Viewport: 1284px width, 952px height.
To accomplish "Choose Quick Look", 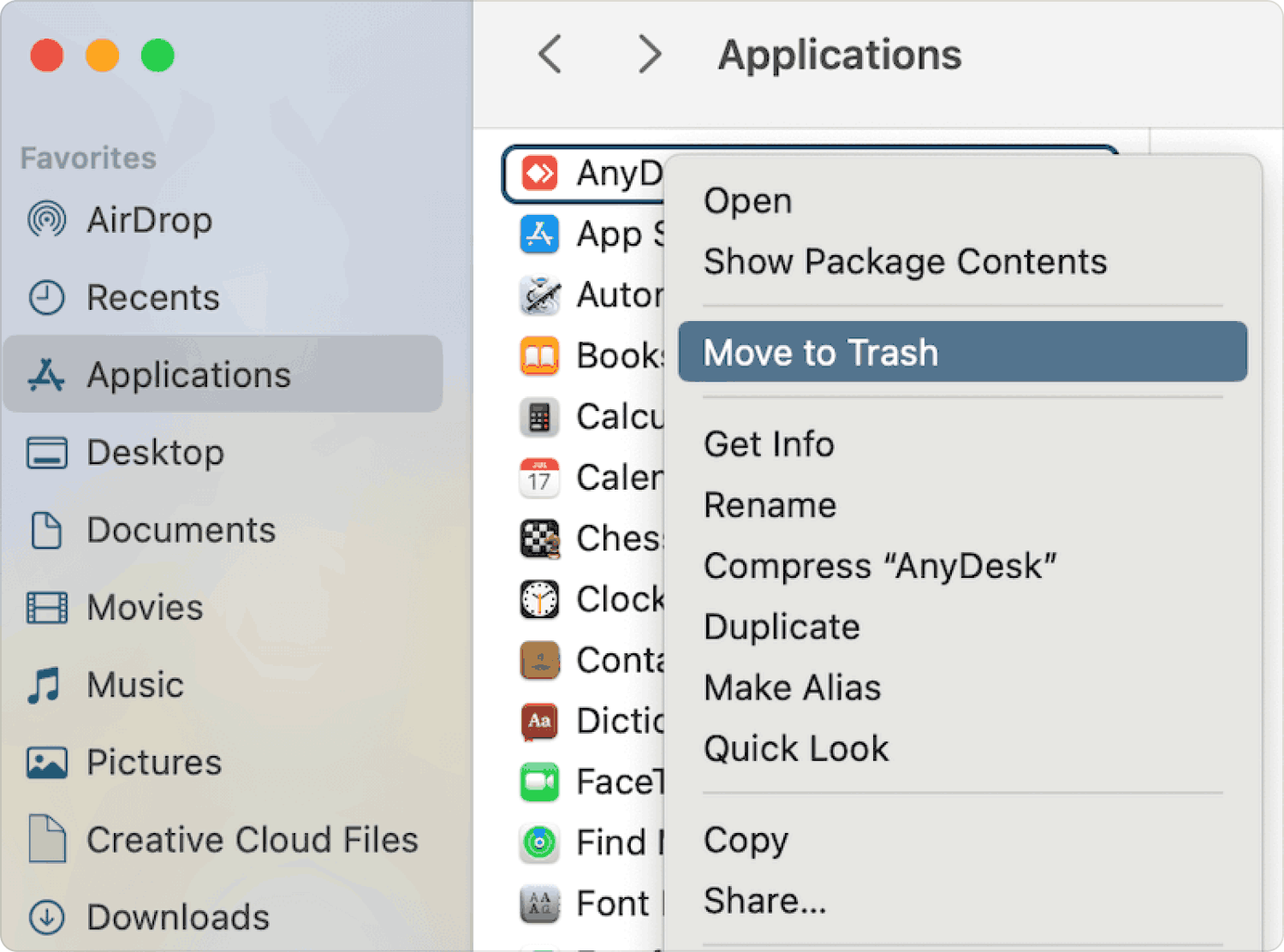I will click(962, 748).
